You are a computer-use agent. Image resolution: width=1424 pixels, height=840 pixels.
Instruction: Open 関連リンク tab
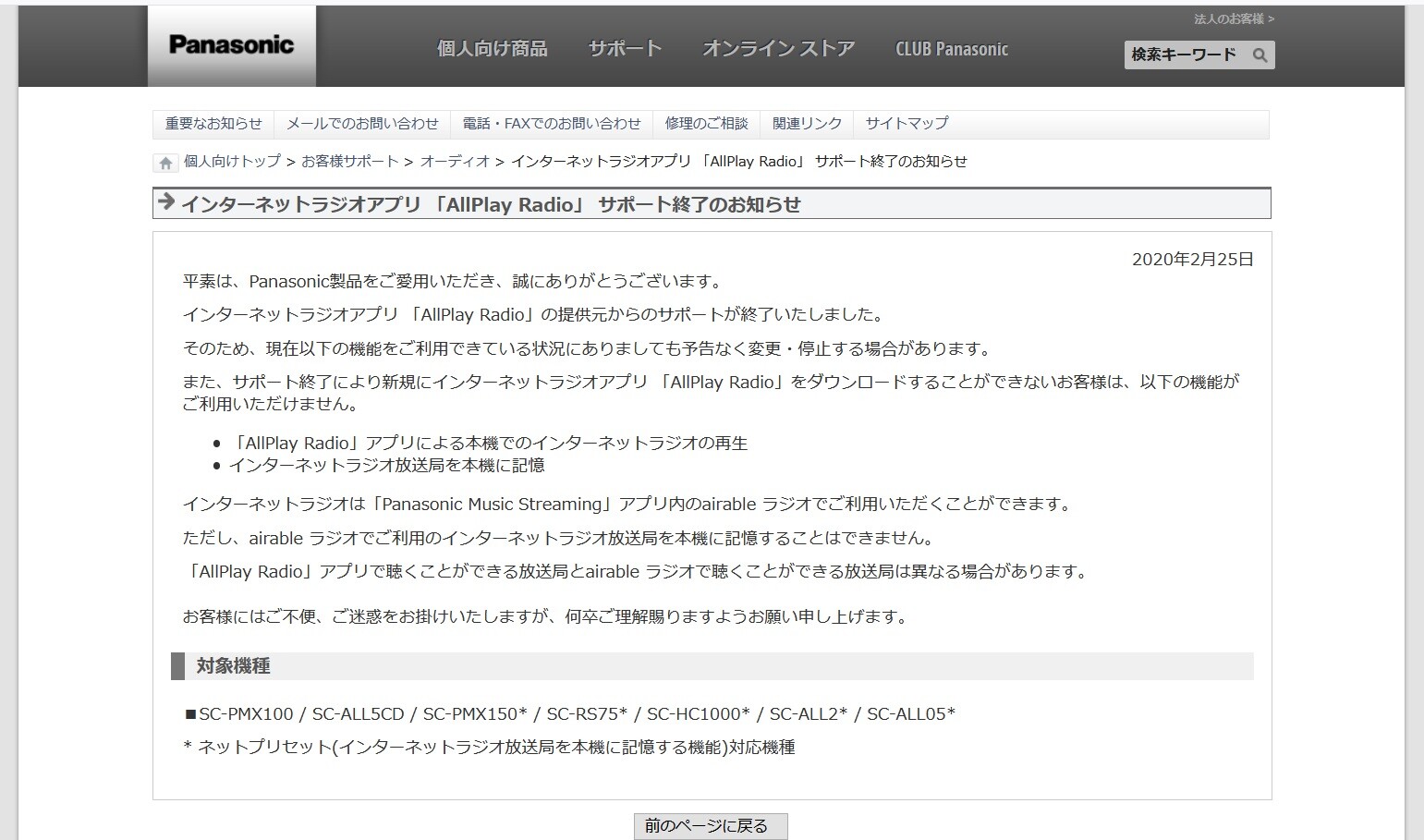(x=807, y=124)
